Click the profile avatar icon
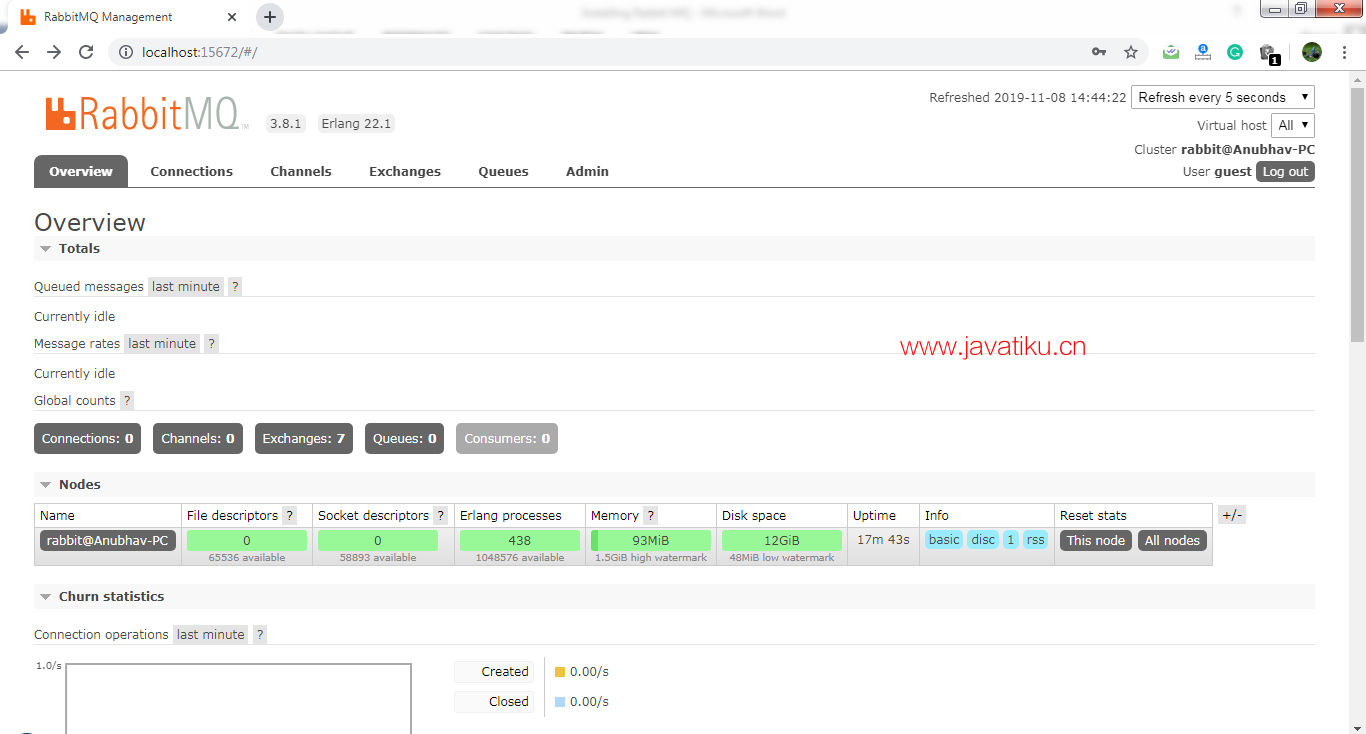Image resolution: width=1366 pixels, height=734 pixels. click(1312, 52)
